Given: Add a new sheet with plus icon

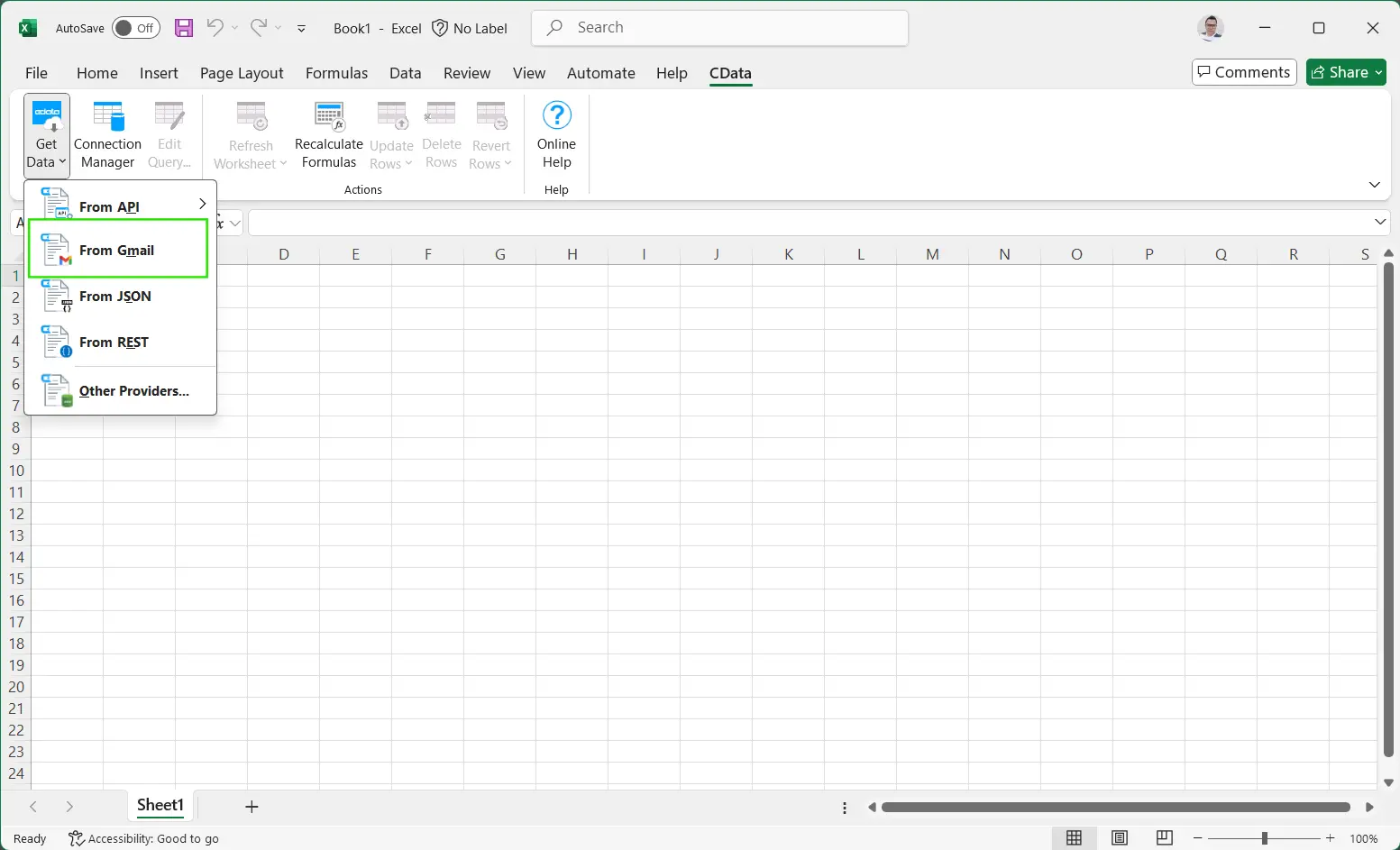Looking at the screenshot, I should point(252,807).
